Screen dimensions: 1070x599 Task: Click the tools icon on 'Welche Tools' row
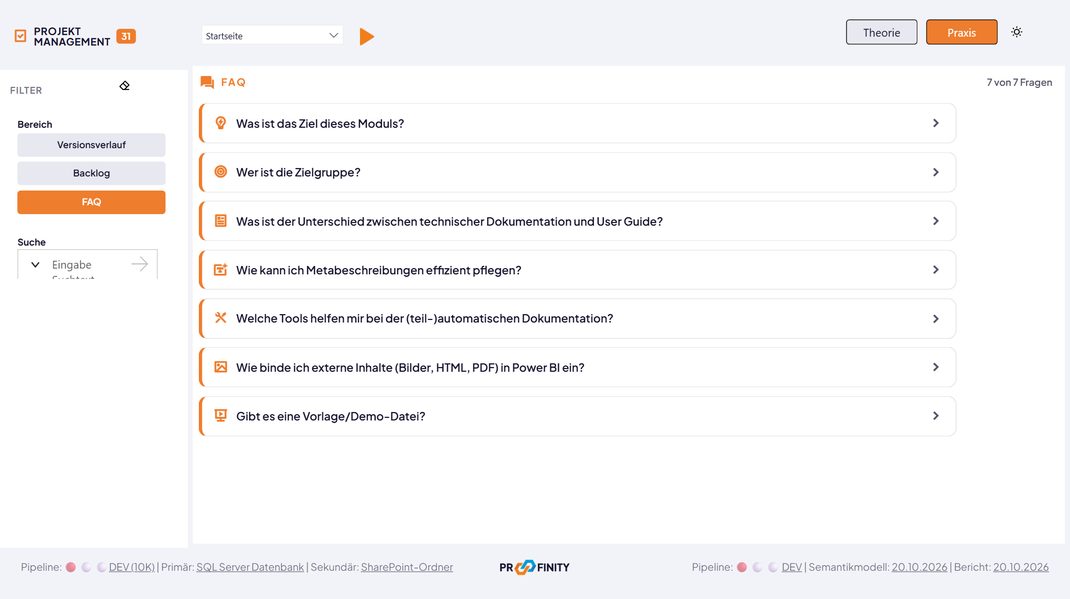pyautogui.click(x=220, y=318)
